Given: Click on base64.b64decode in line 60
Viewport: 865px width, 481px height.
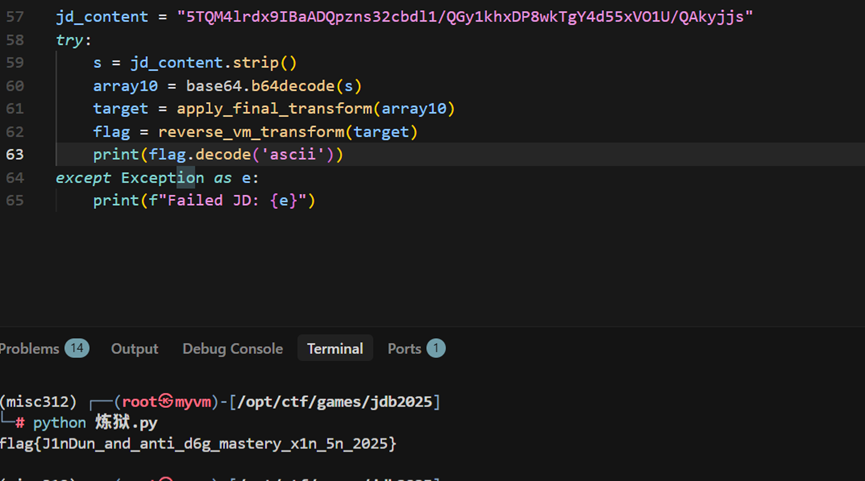Looking at the screenshot, I should click(260, 86).
